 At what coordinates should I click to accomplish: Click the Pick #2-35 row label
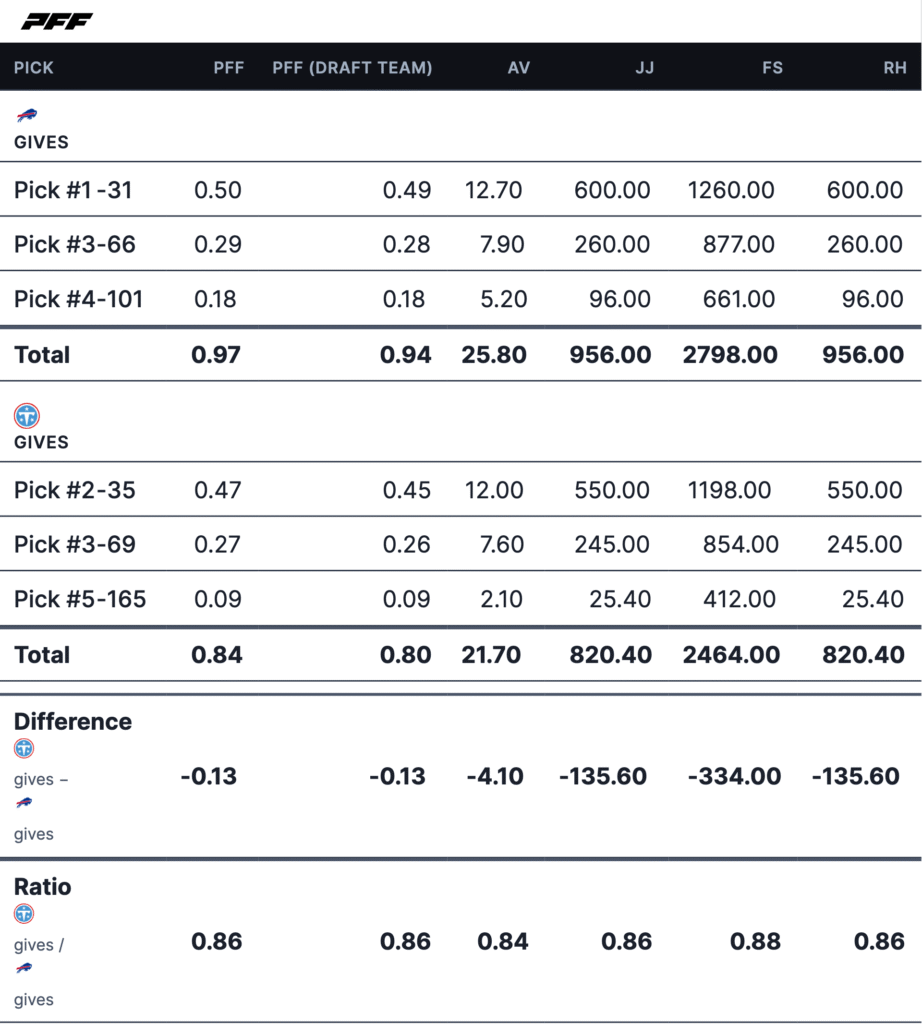point(75,490)
